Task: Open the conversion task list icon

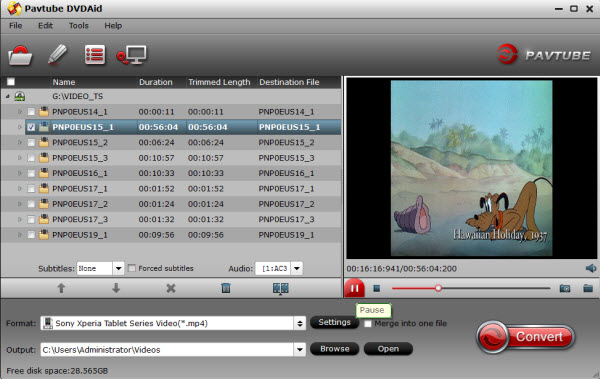Action: [x=95, y=55]
